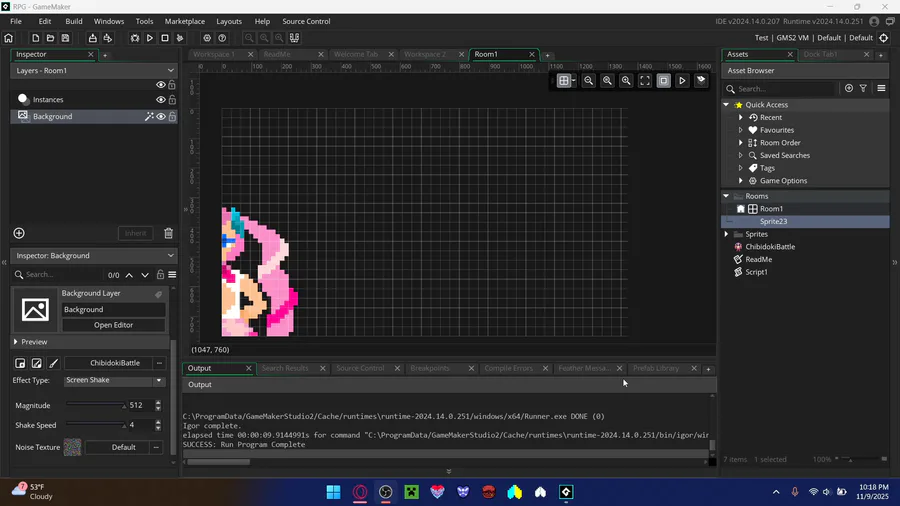Viewport: 900px width, 506px height.
Task: Clean the project cache with the broom icon
Action: [x=180, y=38]
